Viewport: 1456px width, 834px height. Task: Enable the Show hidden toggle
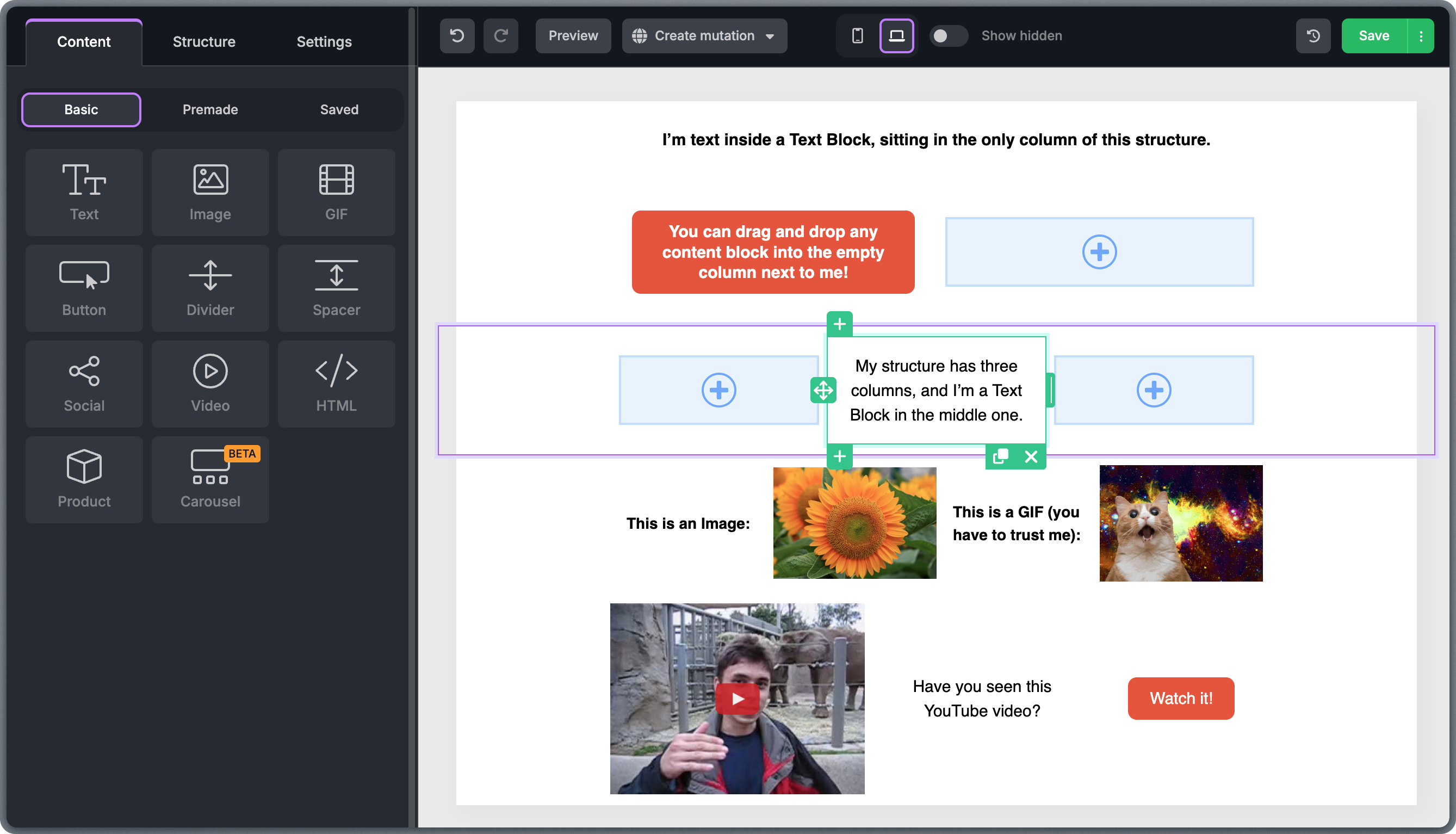point(947,35)
